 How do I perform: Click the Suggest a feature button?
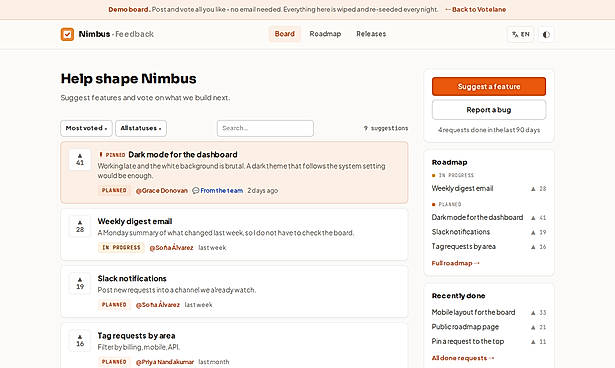[489, 86]
